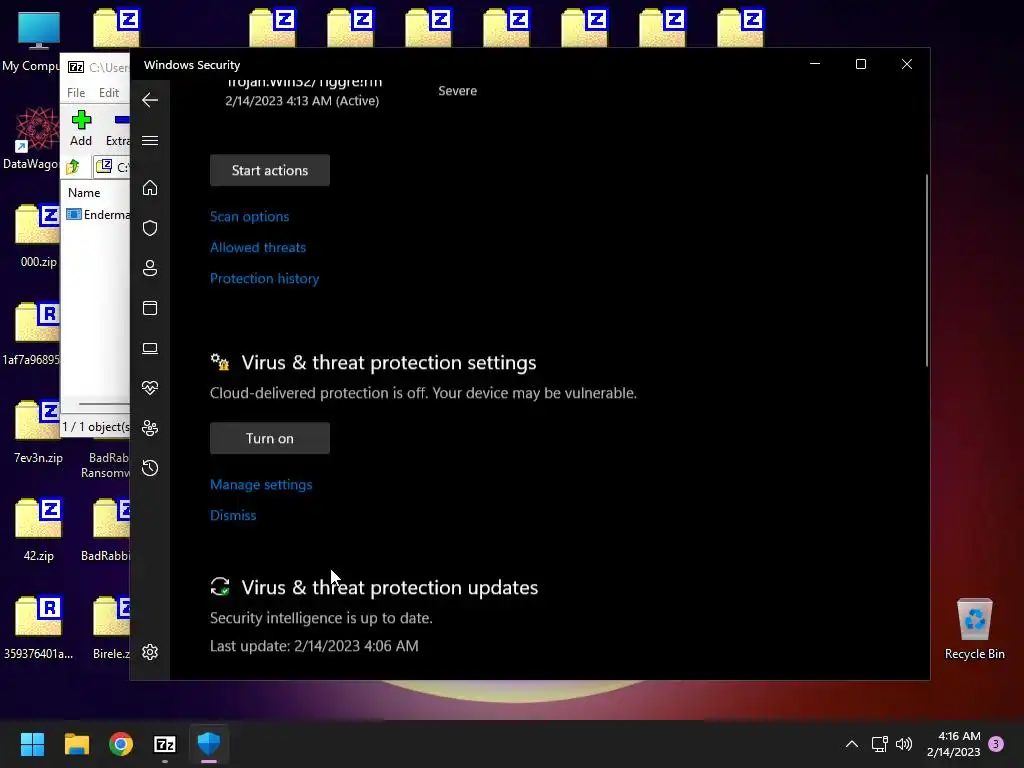Click 7-Zip up-folder arrow icon
This screenshot has width=1024, height=768.
[x=73, y=167]
